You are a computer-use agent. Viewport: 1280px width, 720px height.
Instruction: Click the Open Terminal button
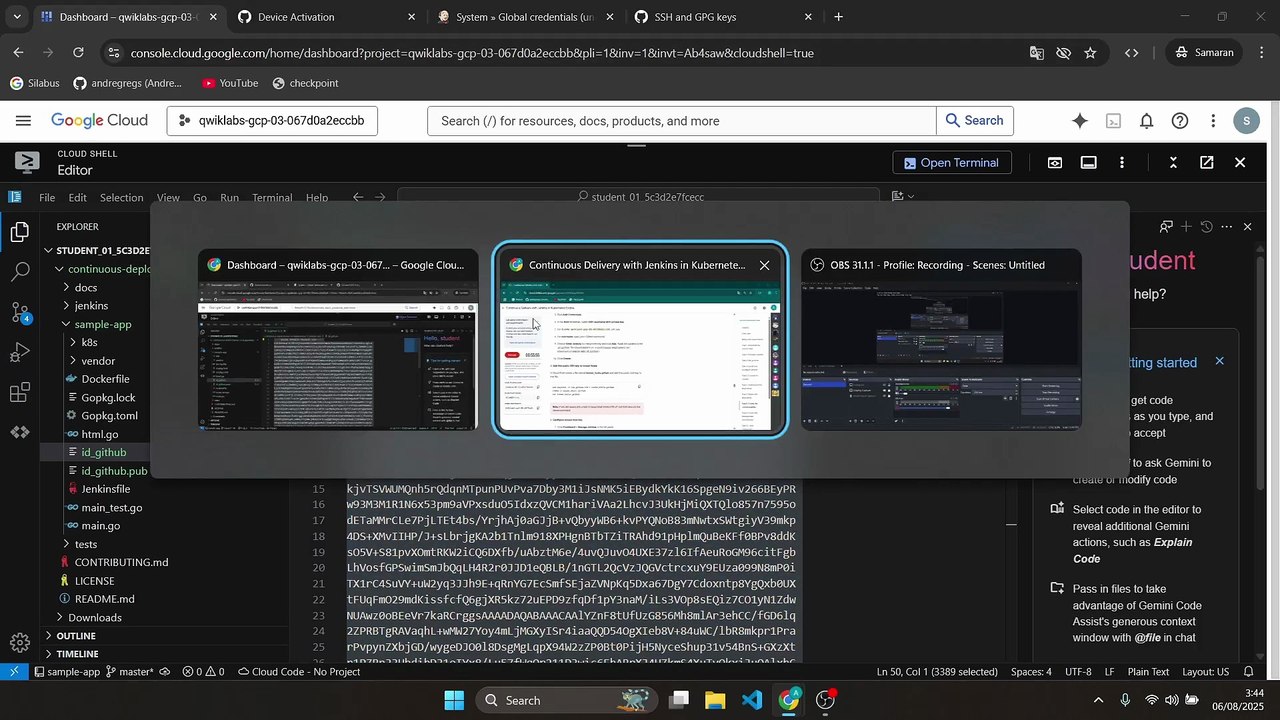pos(952,163)
